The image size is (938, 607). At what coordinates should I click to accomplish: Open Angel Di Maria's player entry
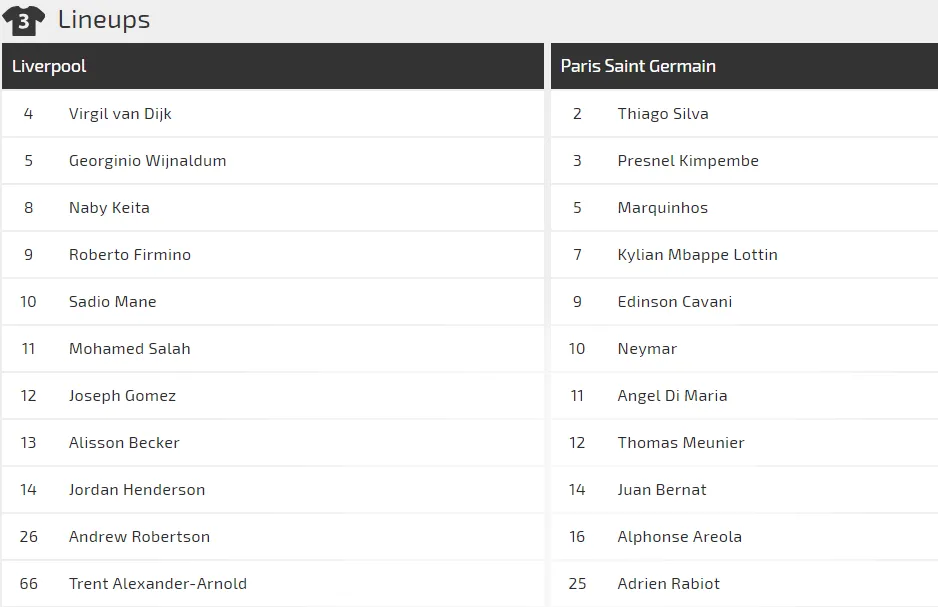coord(672,396)
